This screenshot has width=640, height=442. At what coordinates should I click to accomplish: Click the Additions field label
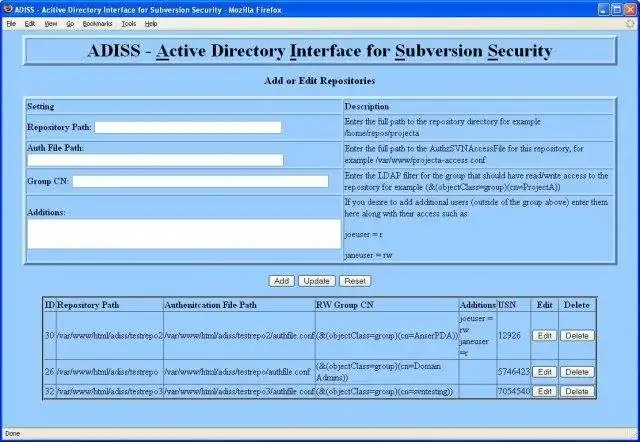tap(46, 212)
